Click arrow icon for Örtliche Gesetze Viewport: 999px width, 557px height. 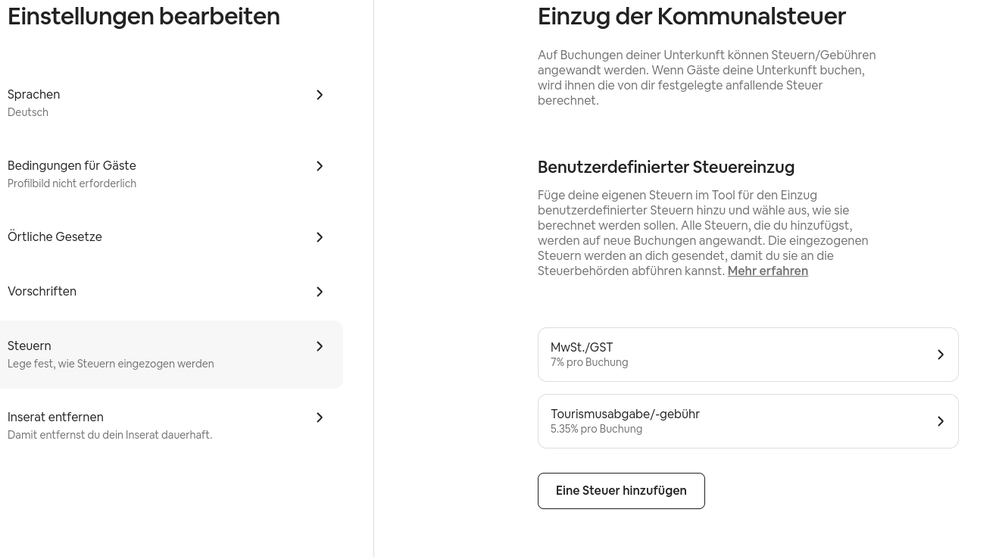pyautogui.click(x=320, y=237)
